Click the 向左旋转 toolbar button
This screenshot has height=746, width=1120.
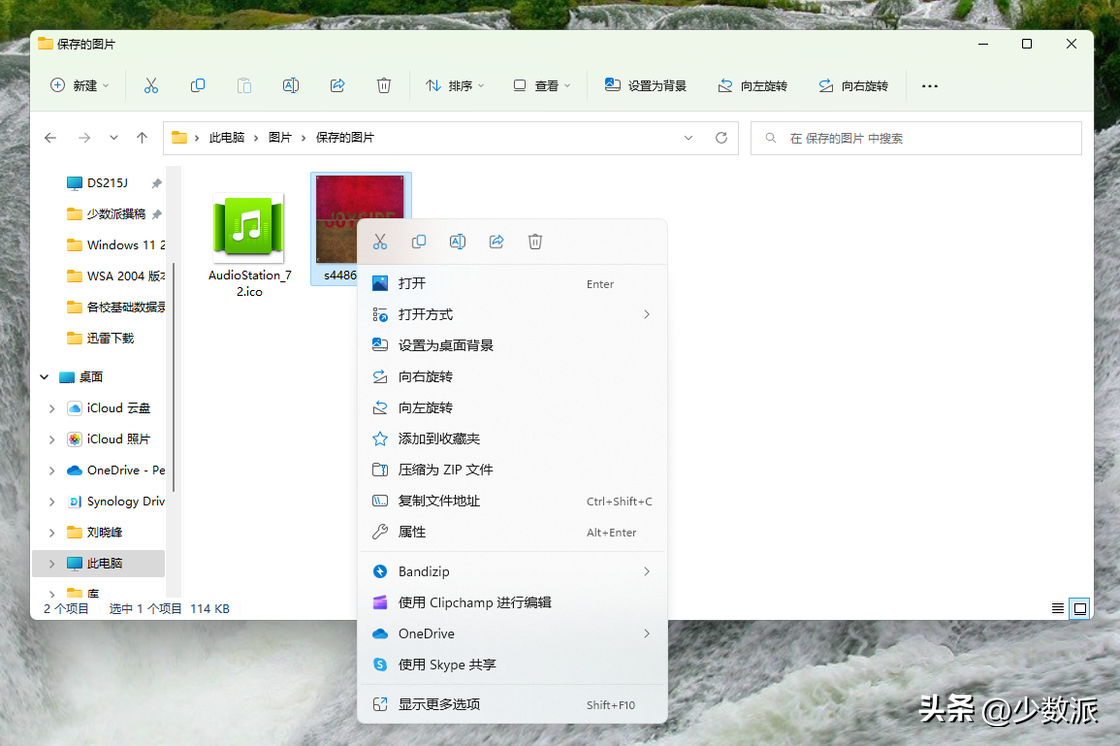[753, 86]
